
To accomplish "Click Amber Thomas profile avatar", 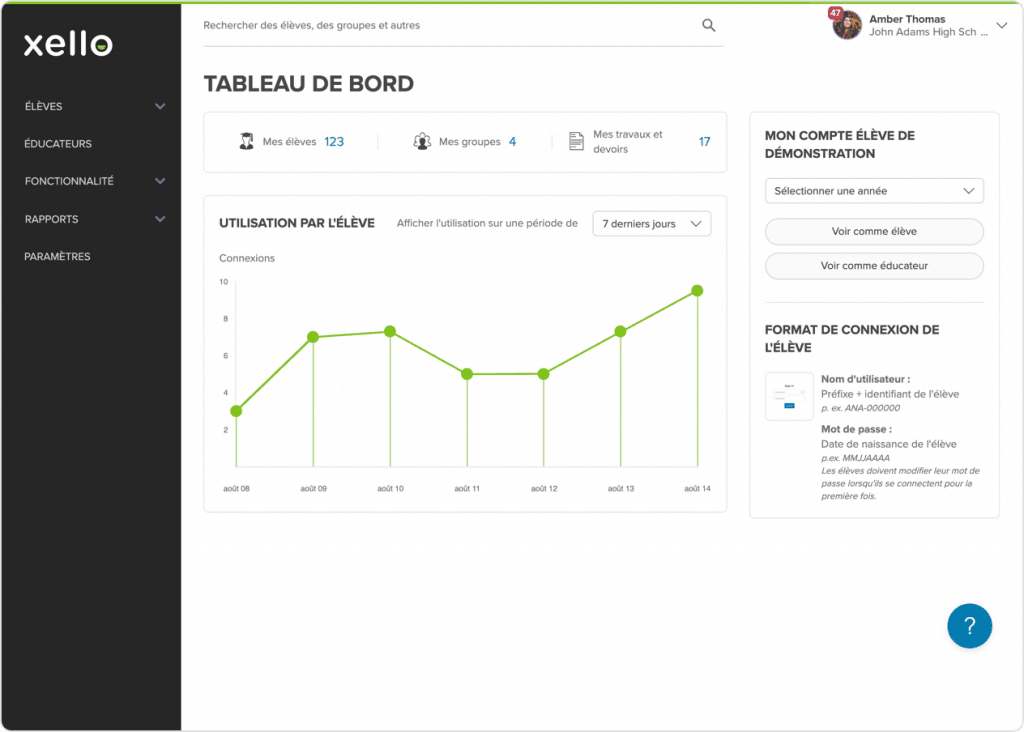I will 847,26.
